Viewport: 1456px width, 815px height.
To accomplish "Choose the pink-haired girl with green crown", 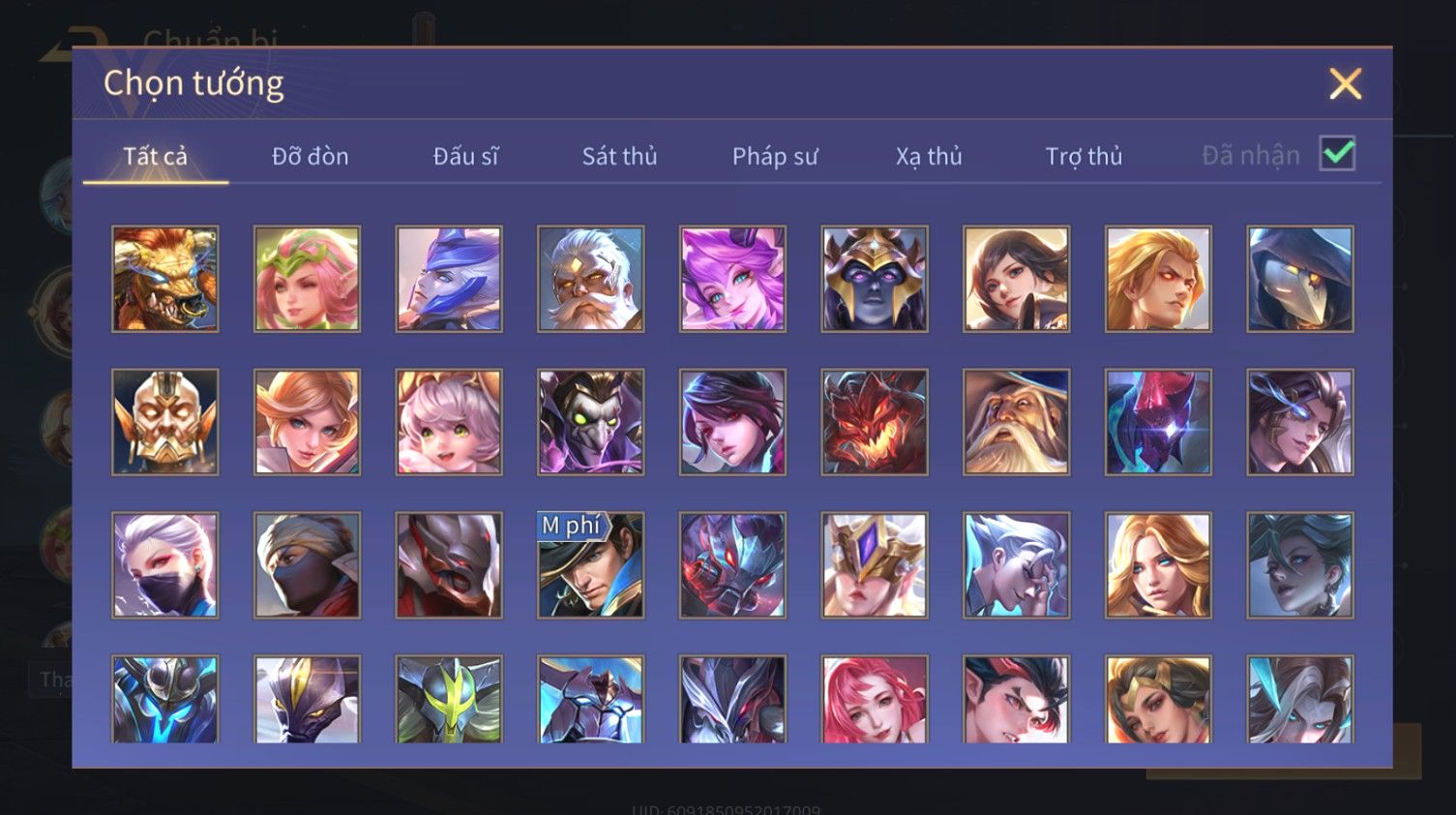I will pyautogui.click(x=307, y=279).
